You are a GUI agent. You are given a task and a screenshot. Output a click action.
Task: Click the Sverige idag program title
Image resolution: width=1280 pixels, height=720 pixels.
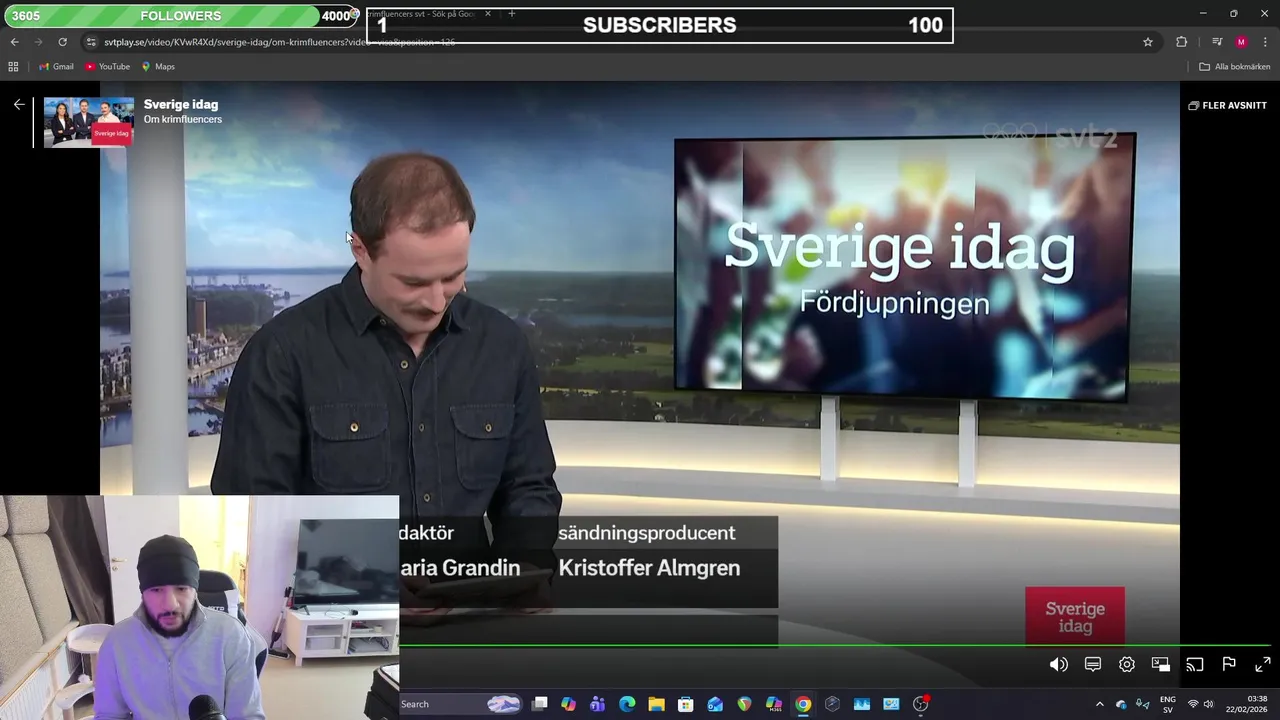pos(181,104)
